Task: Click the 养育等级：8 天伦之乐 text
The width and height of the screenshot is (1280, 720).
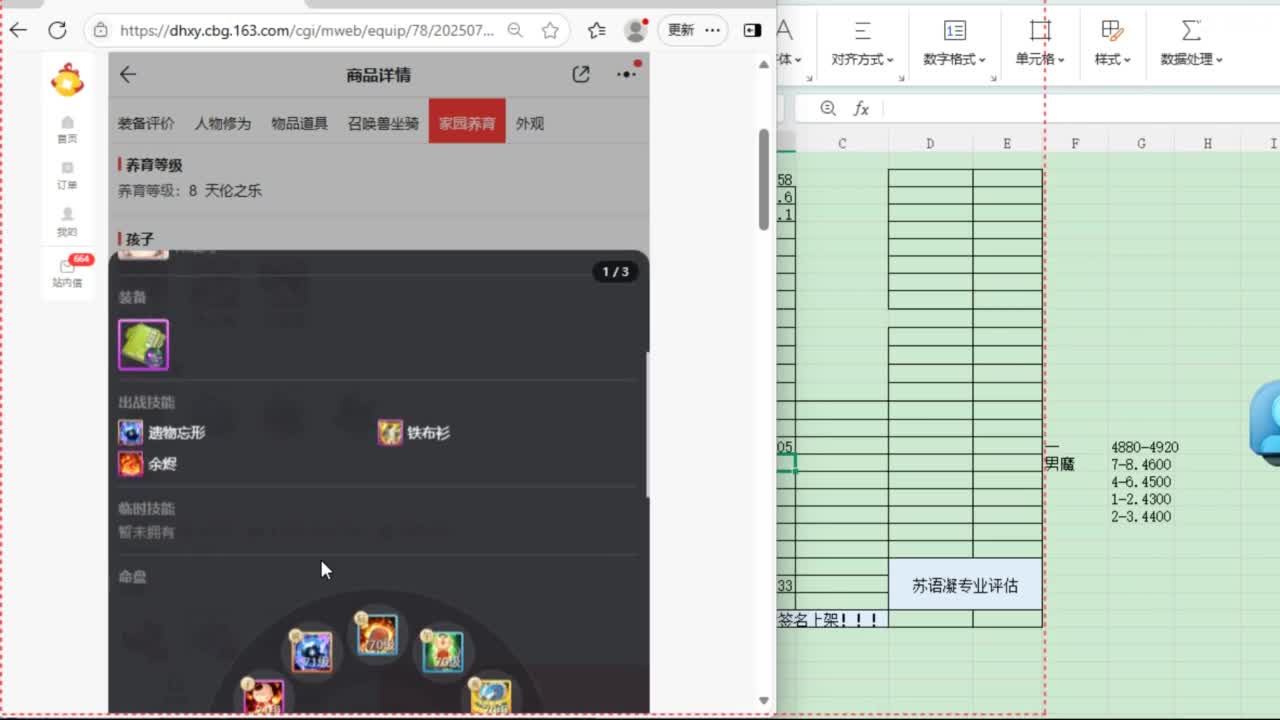Action: [190, 190]
